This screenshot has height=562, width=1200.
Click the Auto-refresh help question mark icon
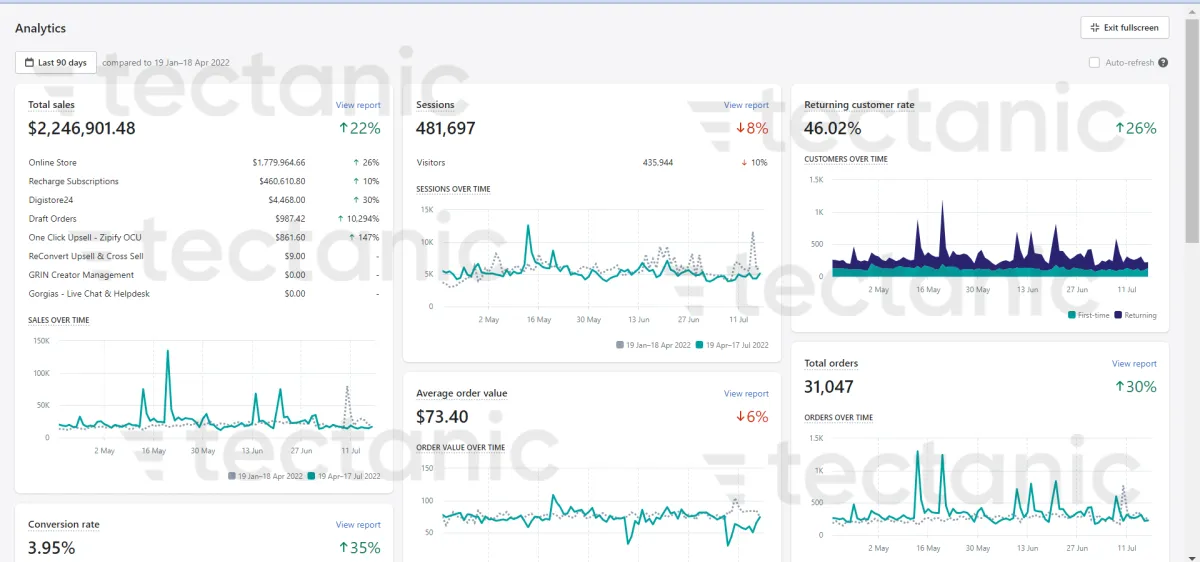pos(1163,63)
